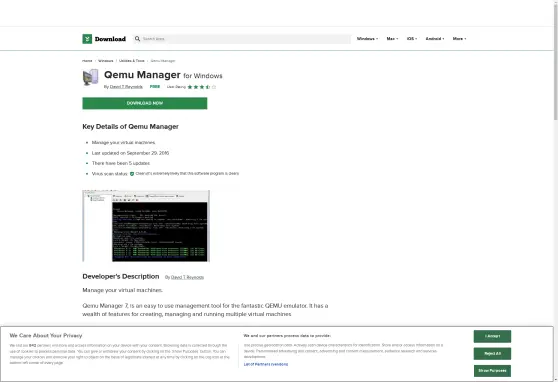Click the List of Partners link
Screen dimensions: 558x382
tap(266, 364)
